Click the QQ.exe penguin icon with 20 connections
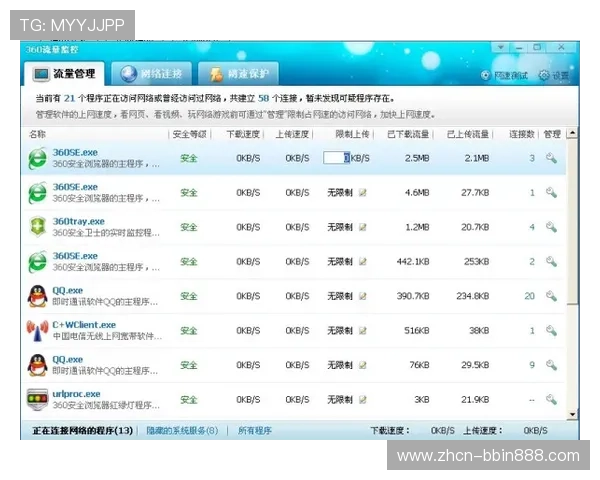 [x=38, y=296]
